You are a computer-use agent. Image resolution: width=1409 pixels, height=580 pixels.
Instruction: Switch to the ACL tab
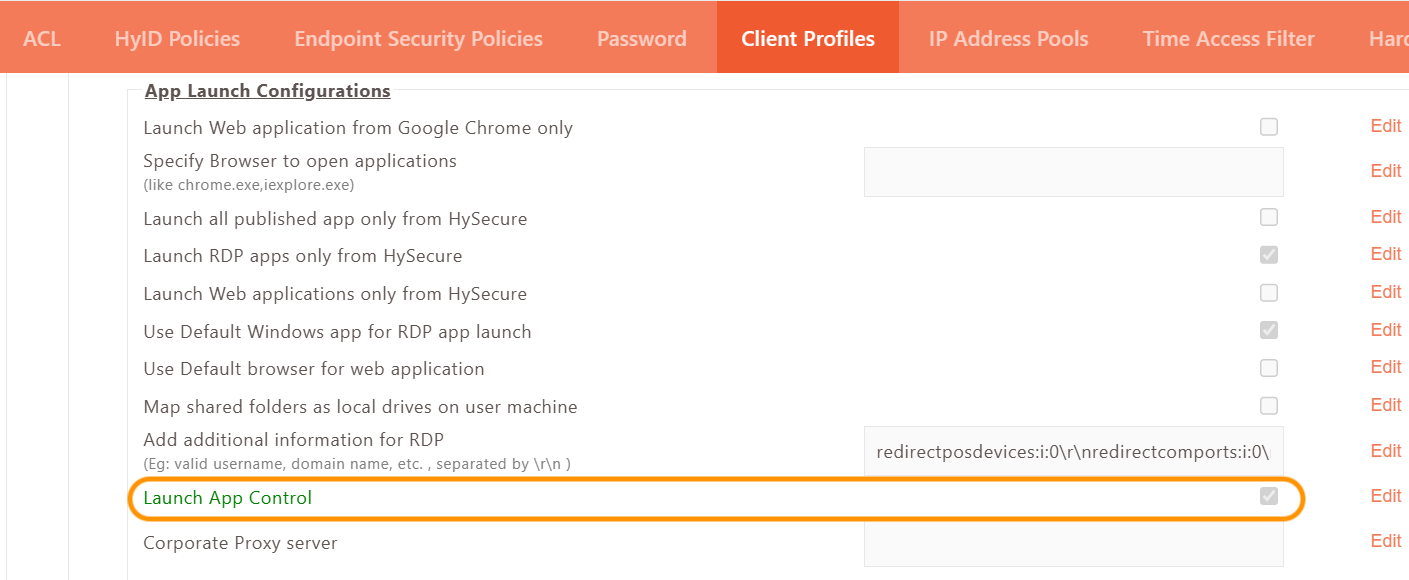(x=42, y=39)
